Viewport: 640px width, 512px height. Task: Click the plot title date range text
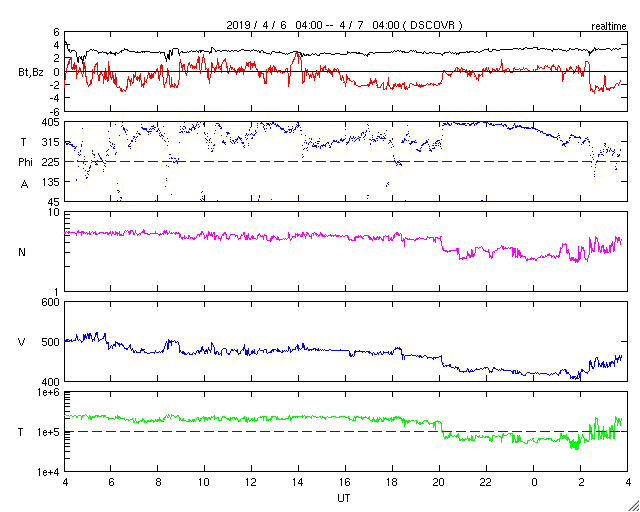pyautogui.click(x=344, y=25)
